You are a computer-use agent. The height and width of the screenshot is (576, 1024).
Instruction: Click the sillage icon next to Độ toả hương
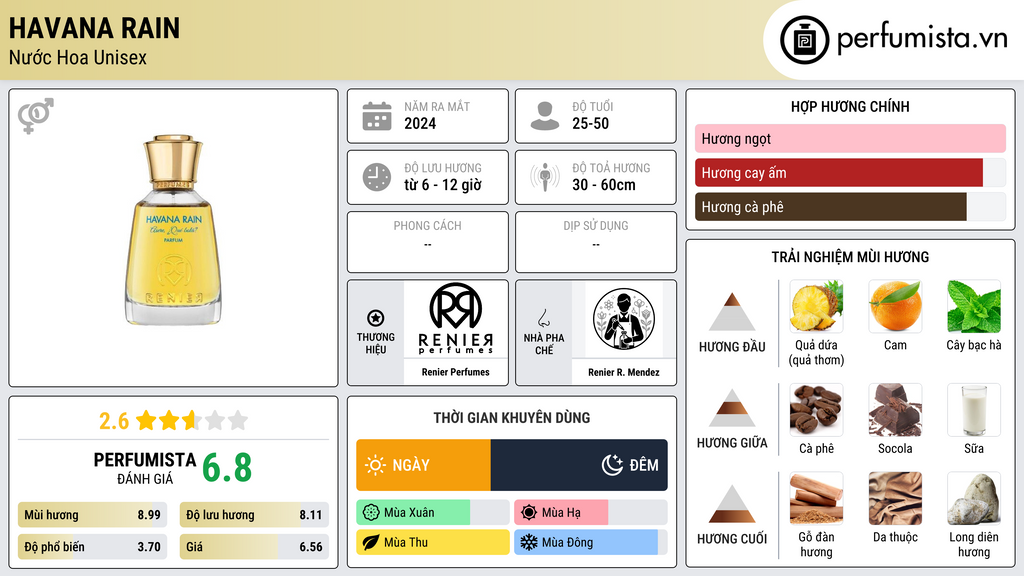(x=545, y=177)
